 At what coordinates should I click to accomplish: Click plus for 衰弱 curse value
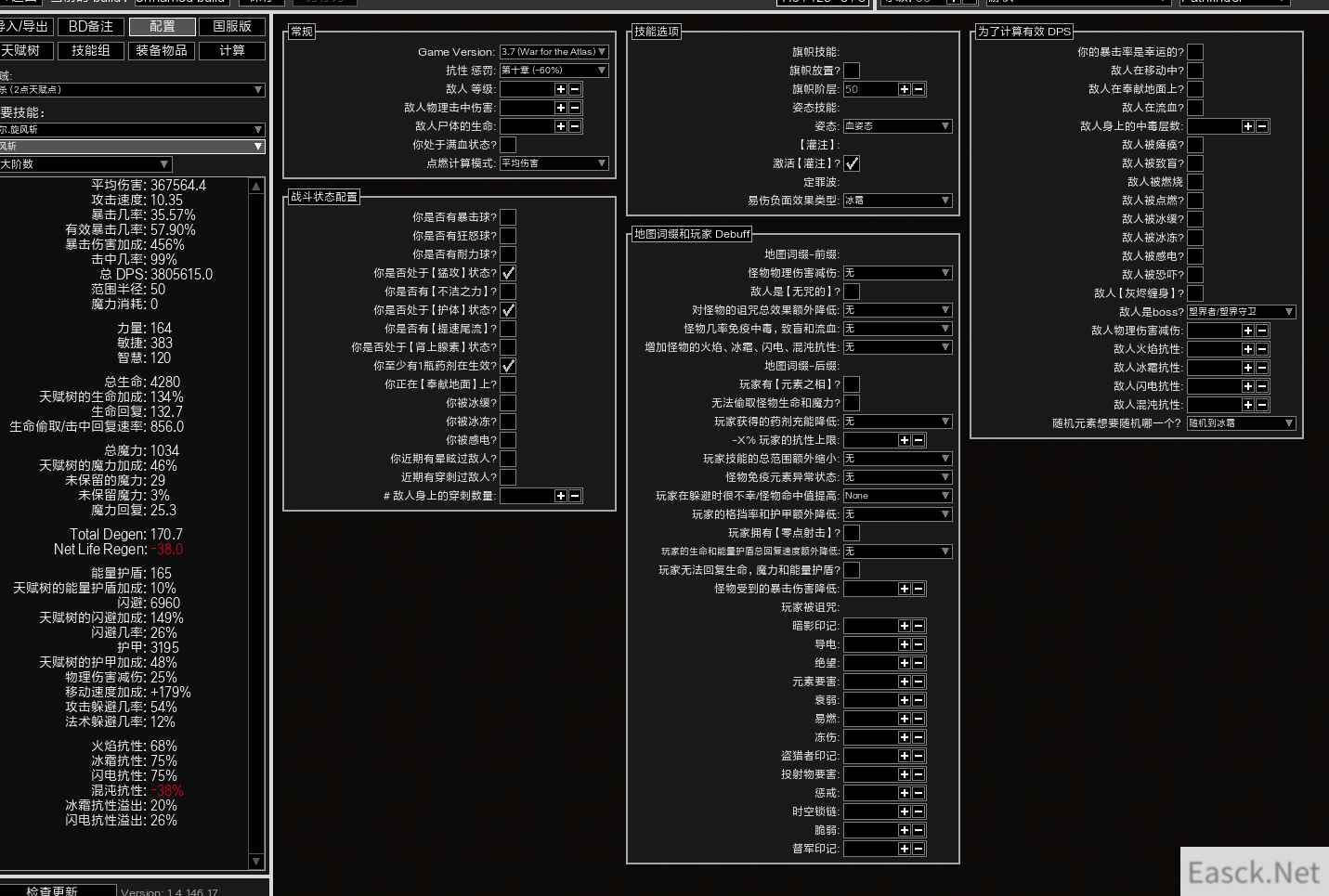pos(905,700)
